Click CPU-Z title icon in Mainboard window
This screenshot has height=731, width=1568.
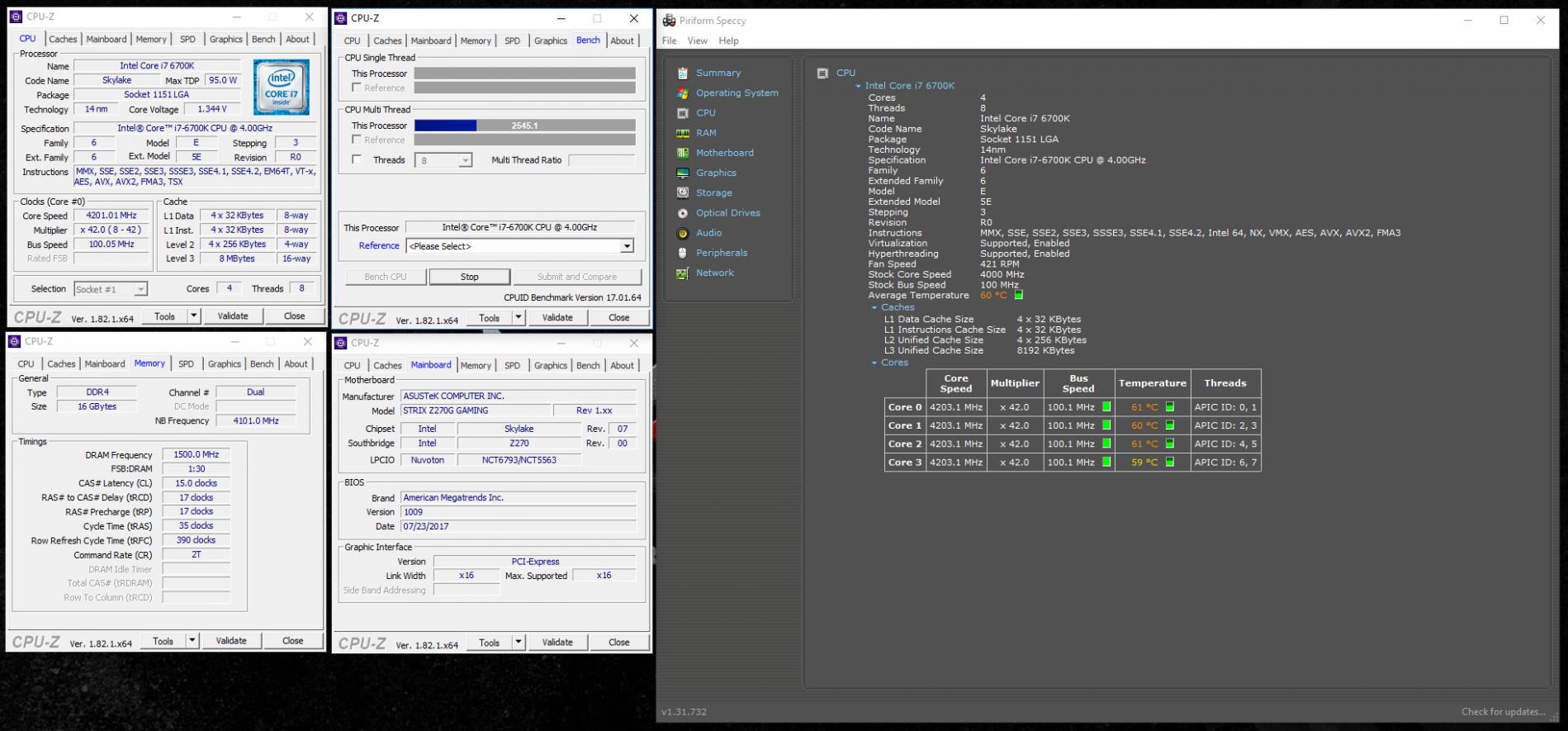341,343
